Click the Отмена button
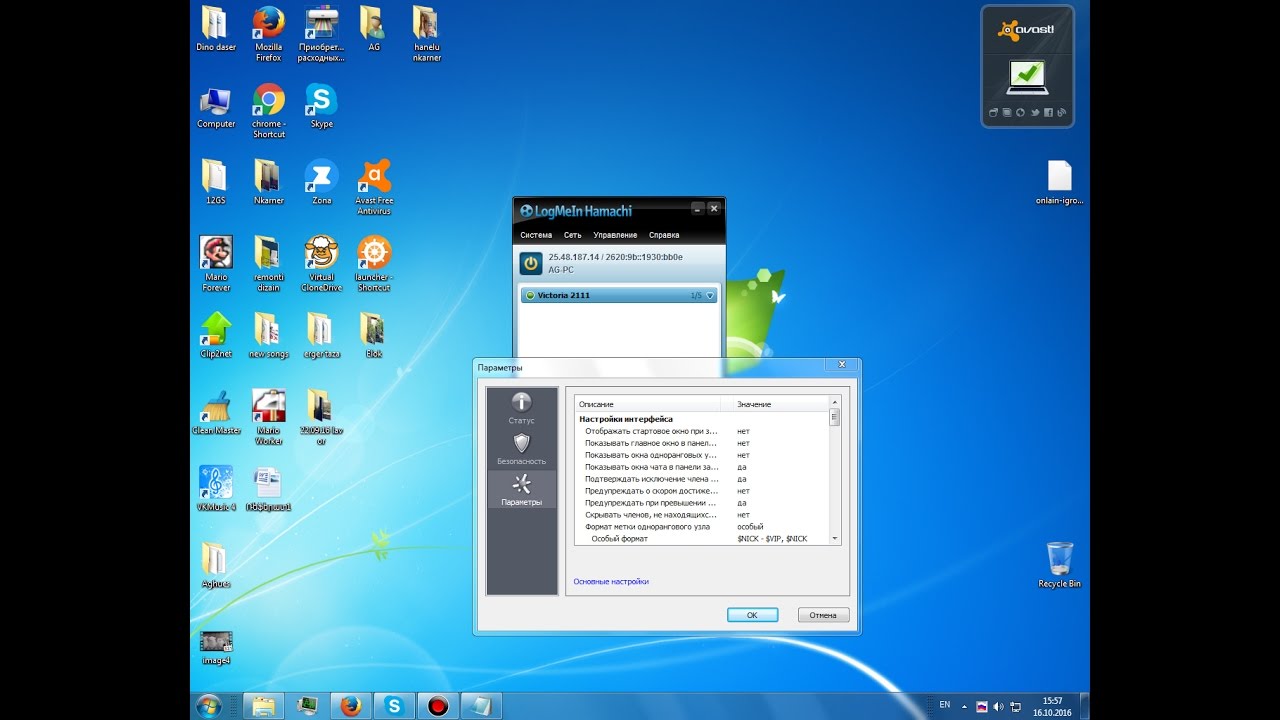The height and width of the screenshot is (720, 1280). point(823,615)
